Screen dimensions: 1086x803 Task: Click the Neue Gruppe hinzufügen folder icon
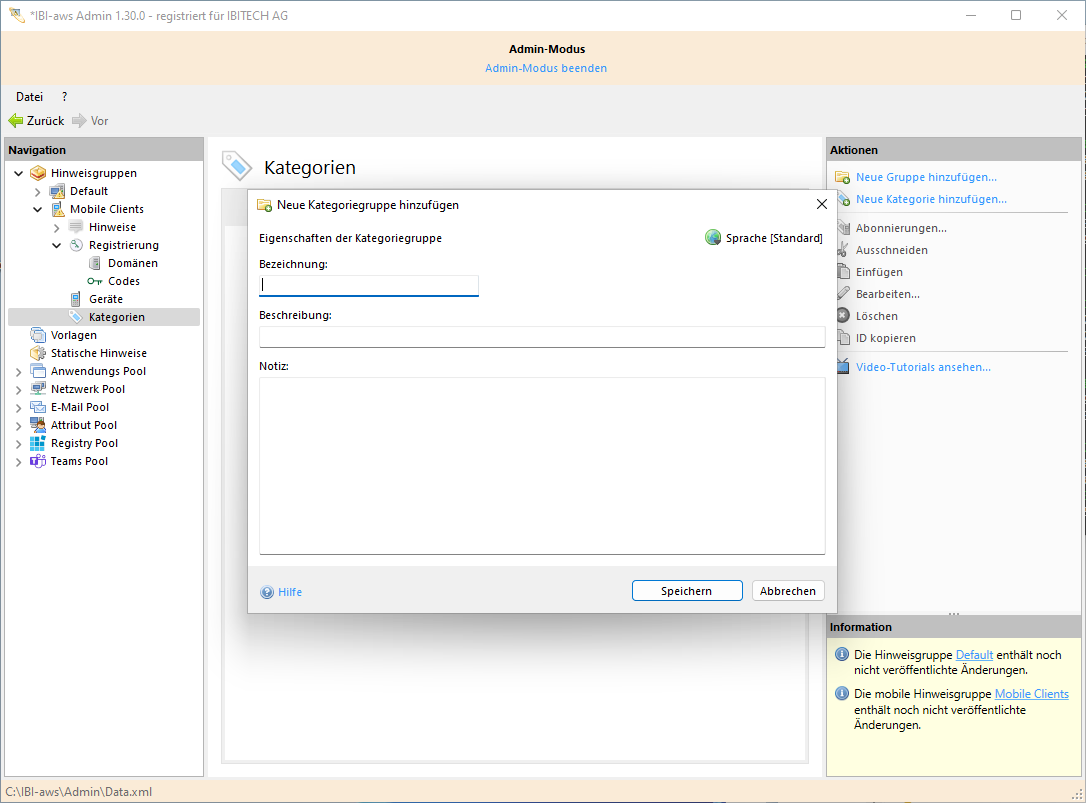[x=842, y=177]
